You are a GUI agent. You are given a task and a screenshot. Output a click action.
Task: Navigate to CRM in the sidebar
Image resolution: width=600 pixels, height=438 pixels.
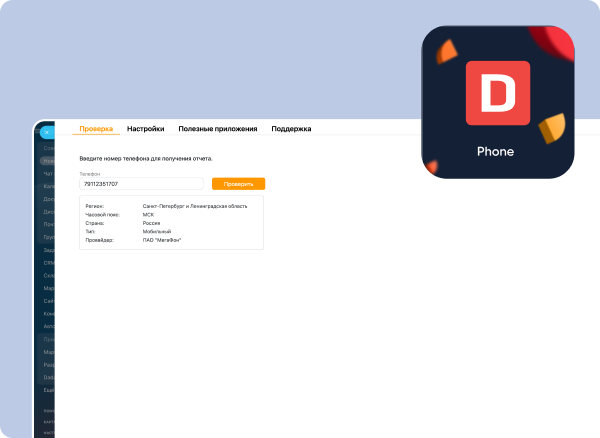point(48,263)
